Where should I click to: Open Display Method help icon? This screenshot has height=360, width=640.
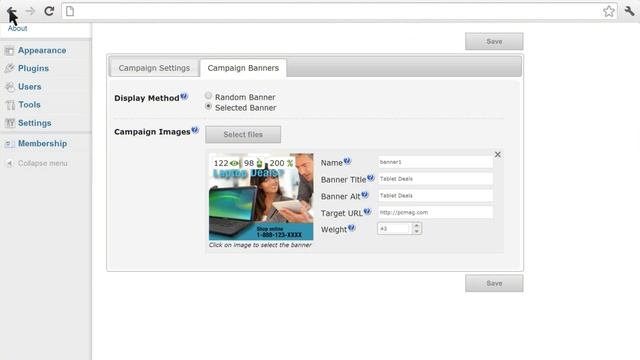[184, 97]
